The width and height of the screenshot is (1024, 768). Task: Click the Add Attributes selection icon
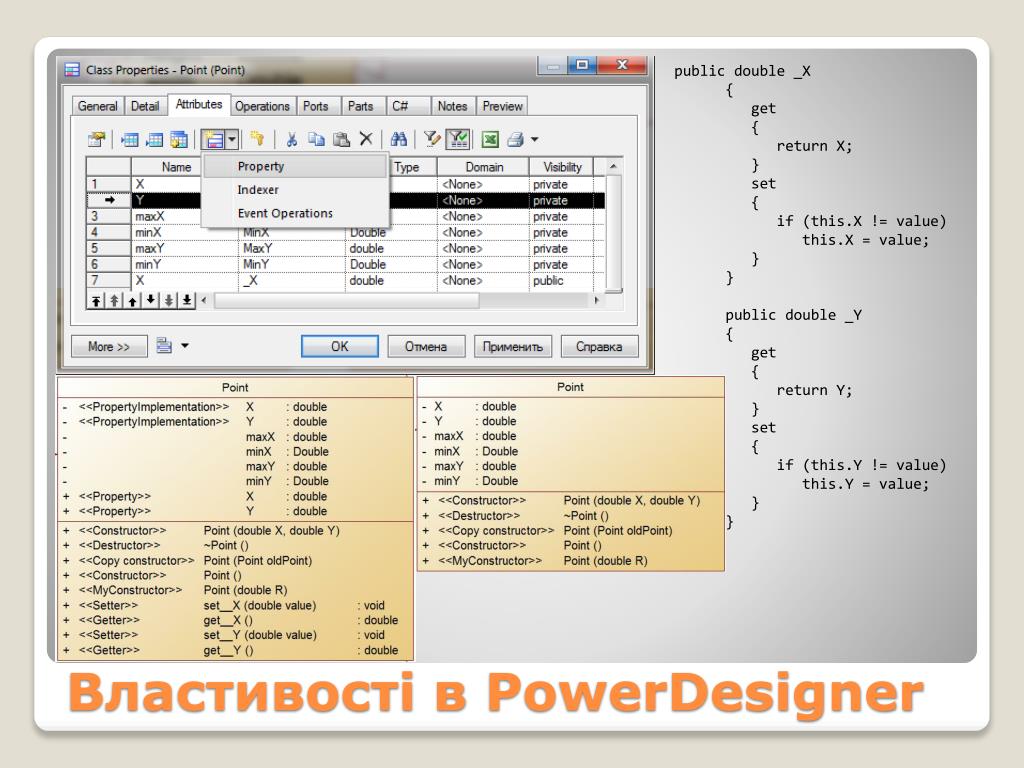[178, 139]
